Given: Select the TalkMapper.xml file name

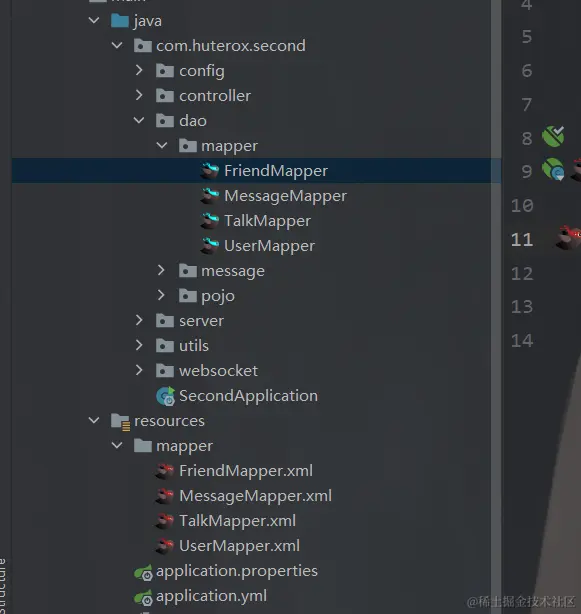Looking at the screenshot, I should click(x=237, y=521).
